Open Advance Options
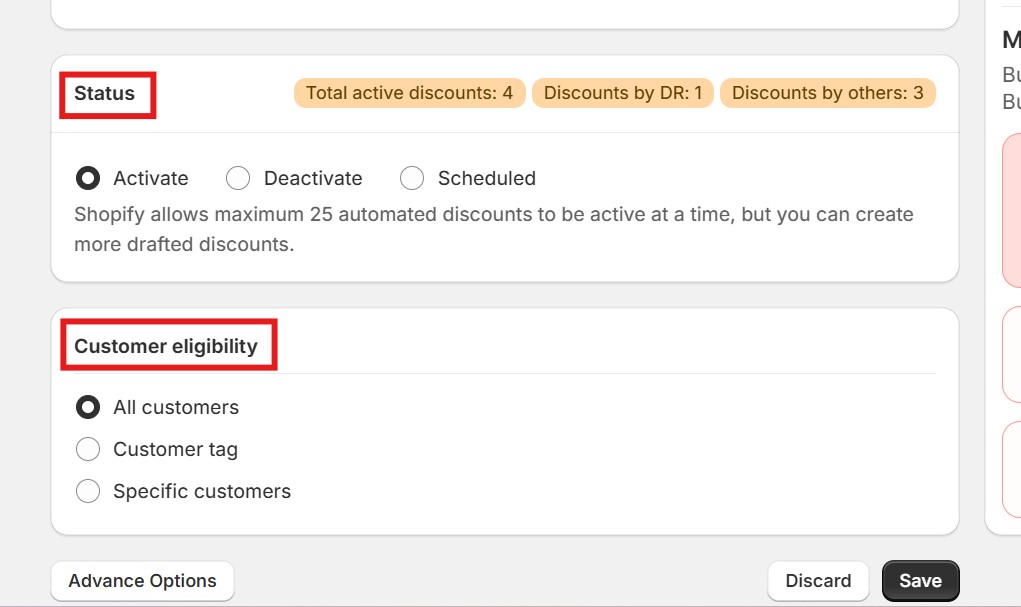The width and height of the screenshot is (1021, 607). click(x=142, y=580)
